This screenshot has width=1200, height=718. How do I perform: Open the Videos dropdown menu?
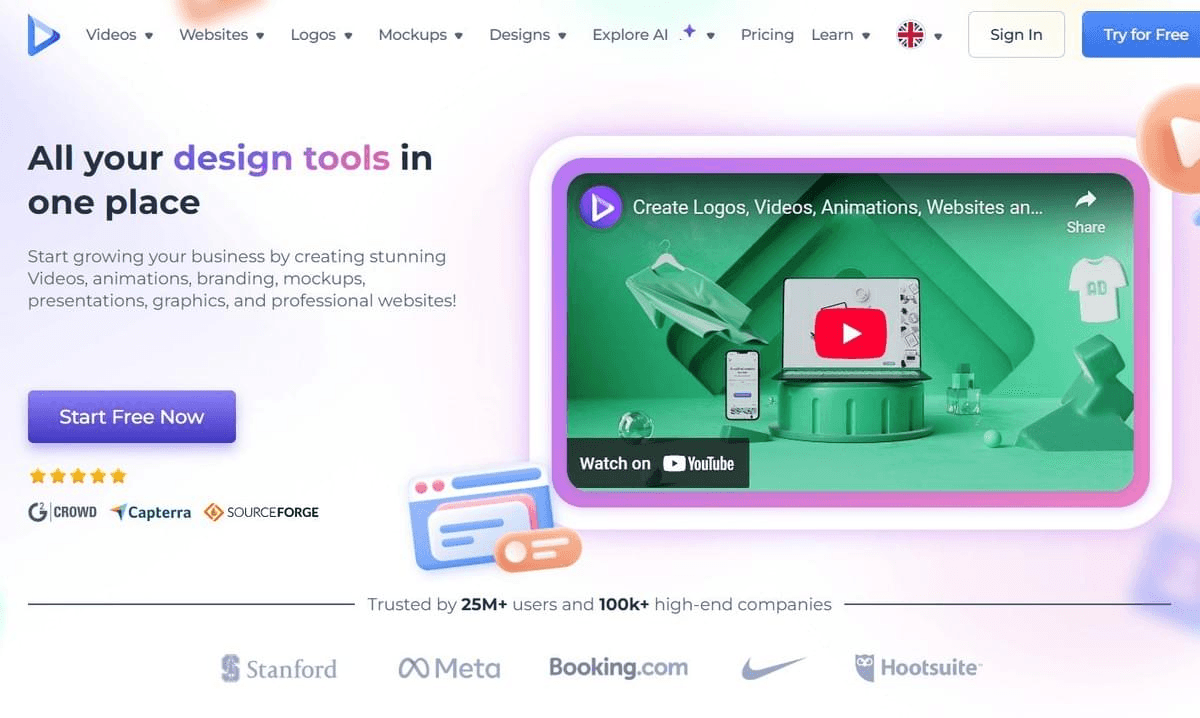point(119,35)
